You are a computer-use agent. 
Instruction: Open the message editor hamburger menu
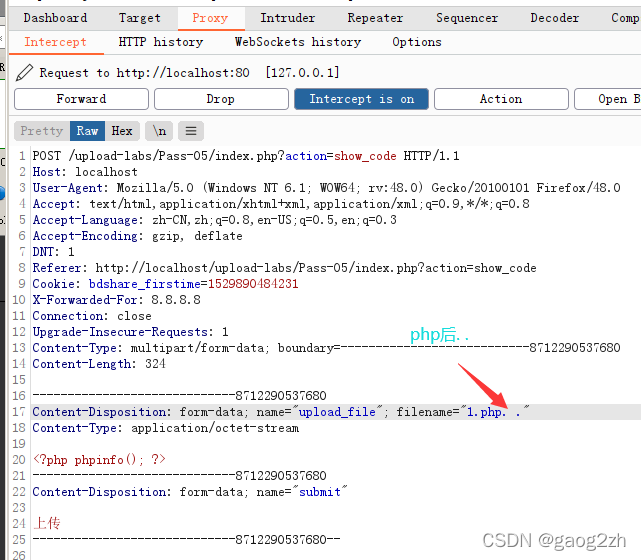coord(191,131)
